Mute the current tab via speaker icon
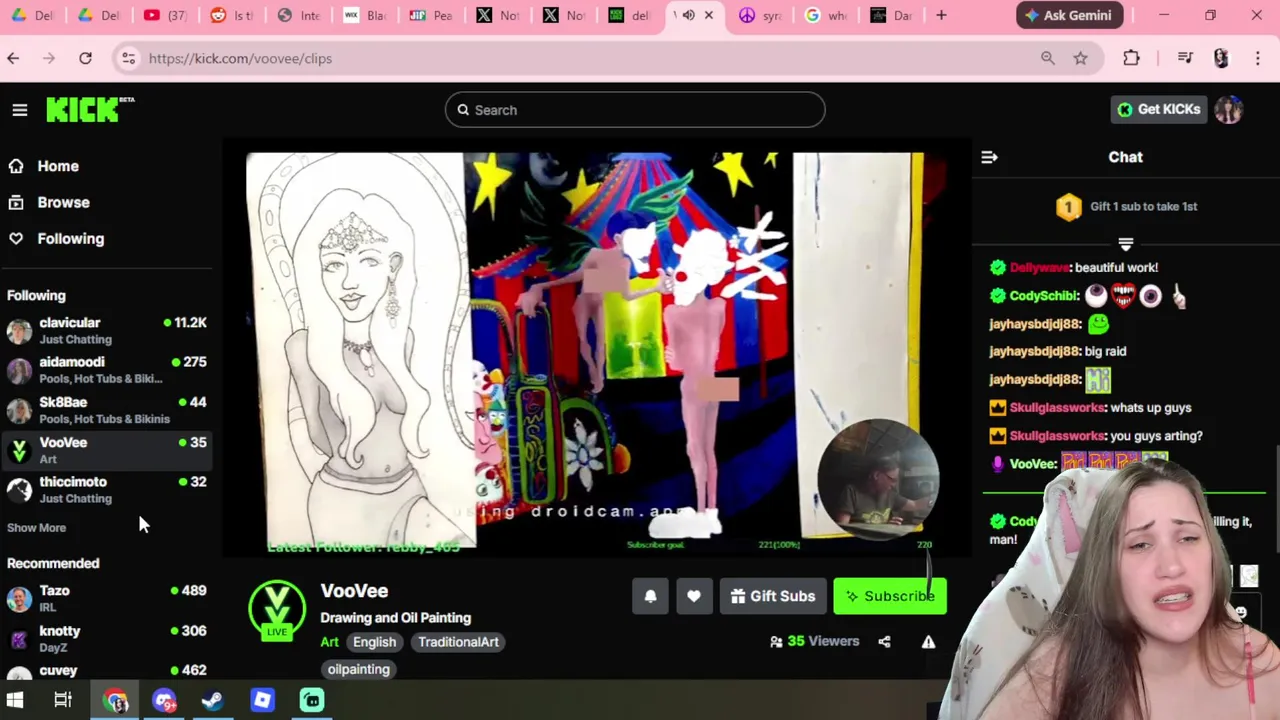1280x720 pixels. 688,15
